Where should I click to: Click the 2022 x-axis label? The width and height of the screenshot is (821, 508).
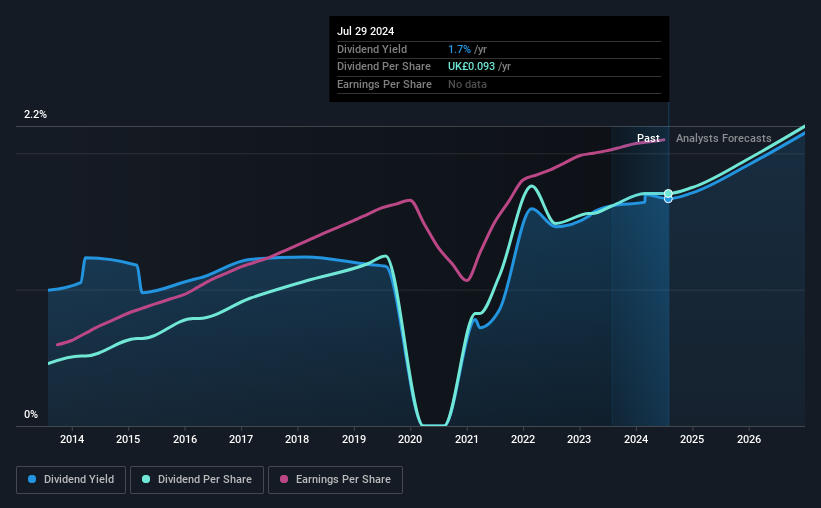pyautogui.click(x=523, y=439)
